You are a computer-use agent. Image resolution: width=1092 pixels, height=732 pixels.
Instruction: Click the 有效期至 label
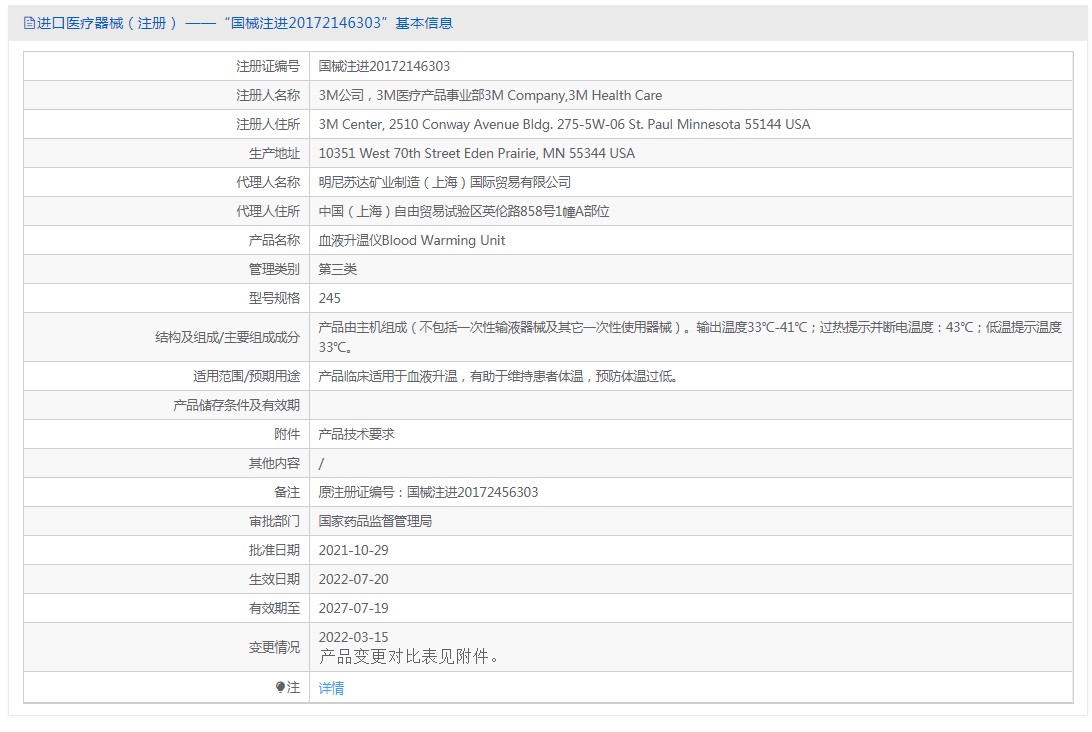pyautogui.click(x=274, y=608)
